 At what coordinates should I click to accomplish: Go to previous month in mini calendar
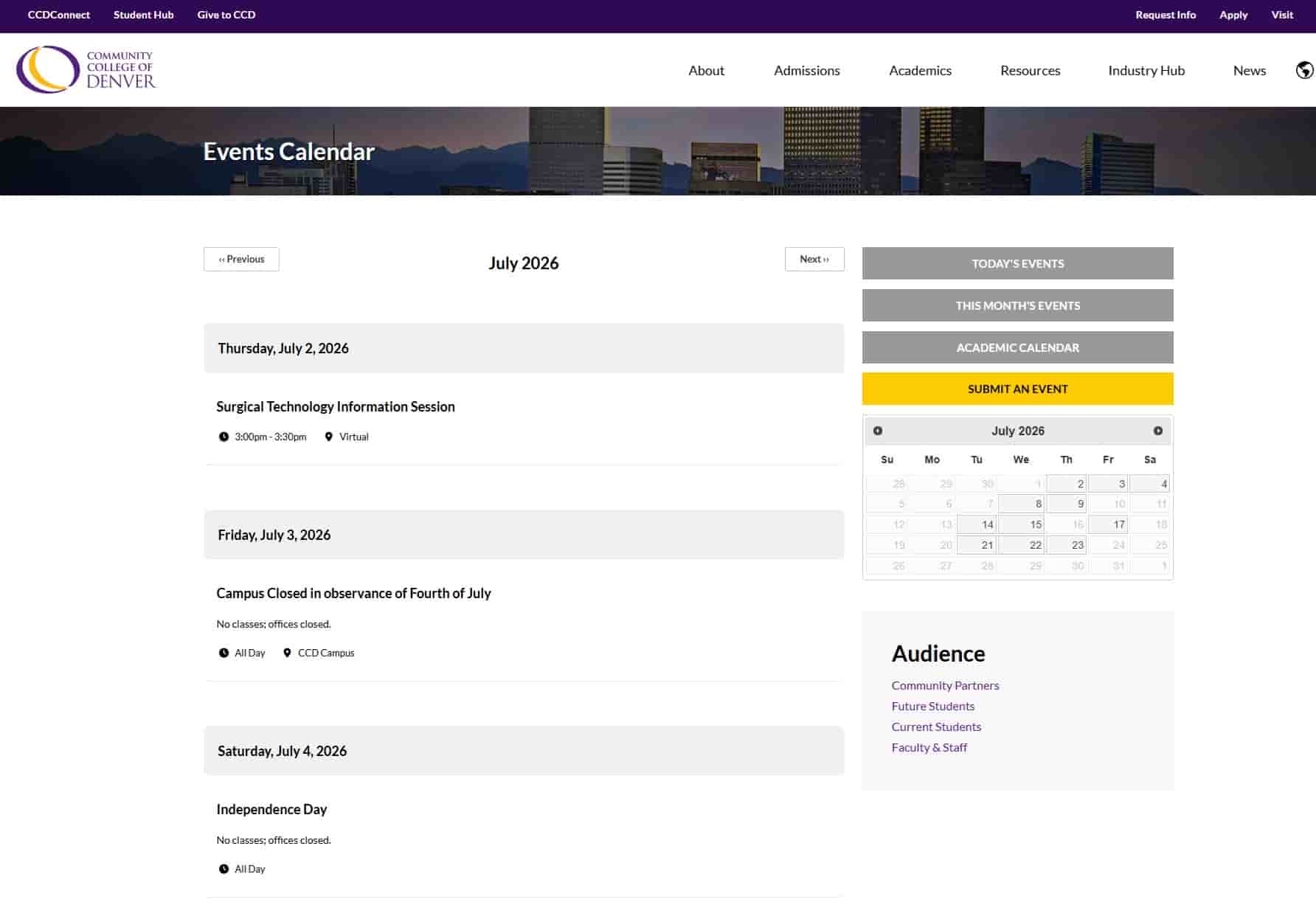(878, 431)
